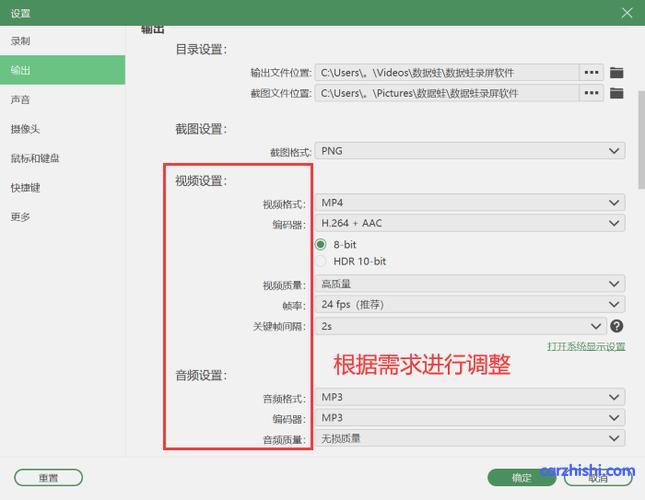Open the audio quality 无损质量 dropdown
Screen dimensions: 645x500
point(470,438)
